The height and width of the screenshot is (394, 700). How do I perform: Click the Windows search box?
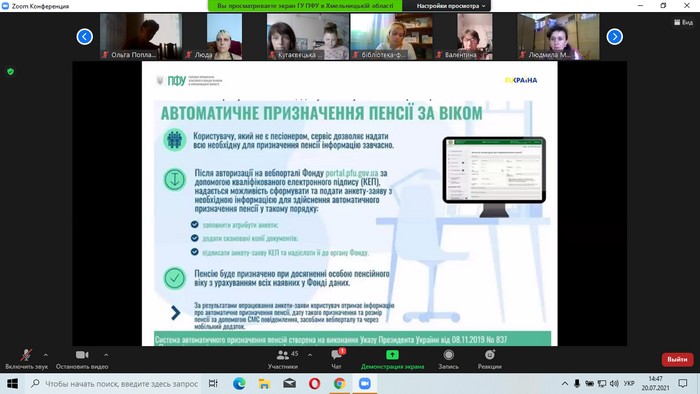point(114,383)
